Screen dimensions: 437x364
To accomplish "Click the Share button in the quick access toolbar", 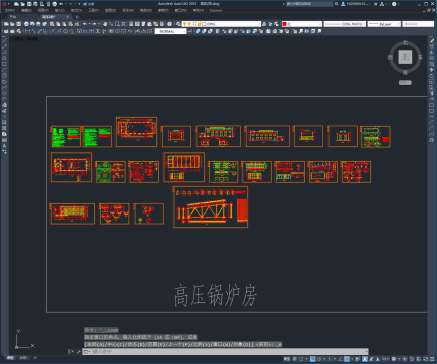I will (88, 4).
